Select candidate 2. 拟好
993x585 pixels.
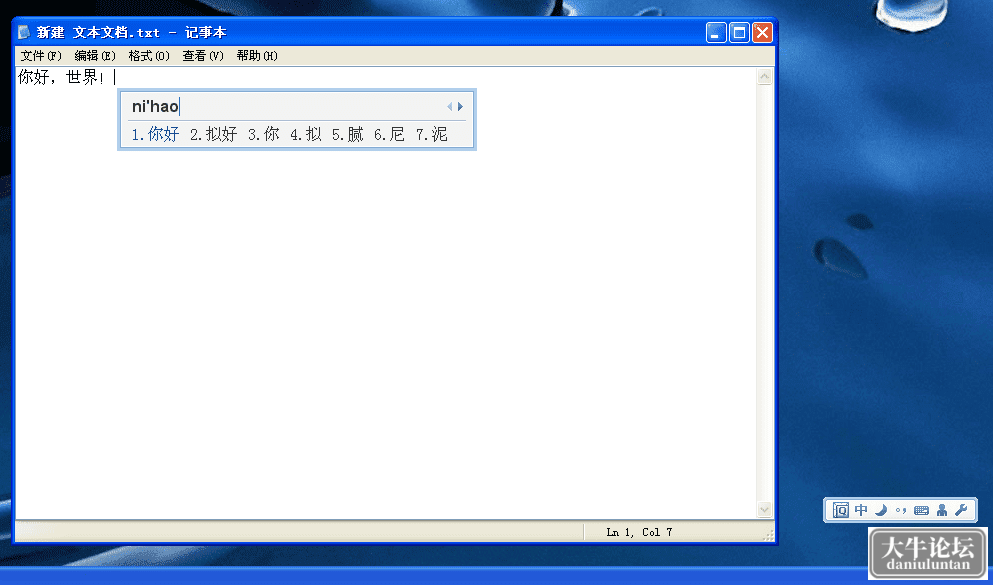(x=213, y=134)
